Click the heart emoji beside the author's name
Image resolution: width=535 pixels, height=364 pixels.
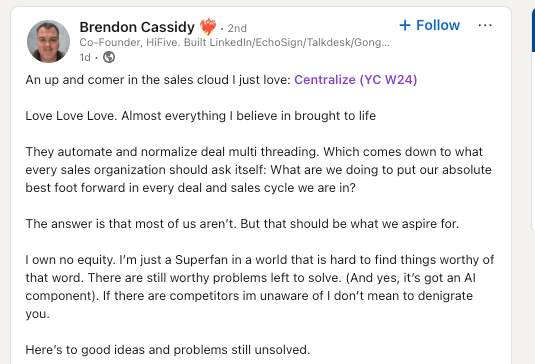(x=208, y=27)
